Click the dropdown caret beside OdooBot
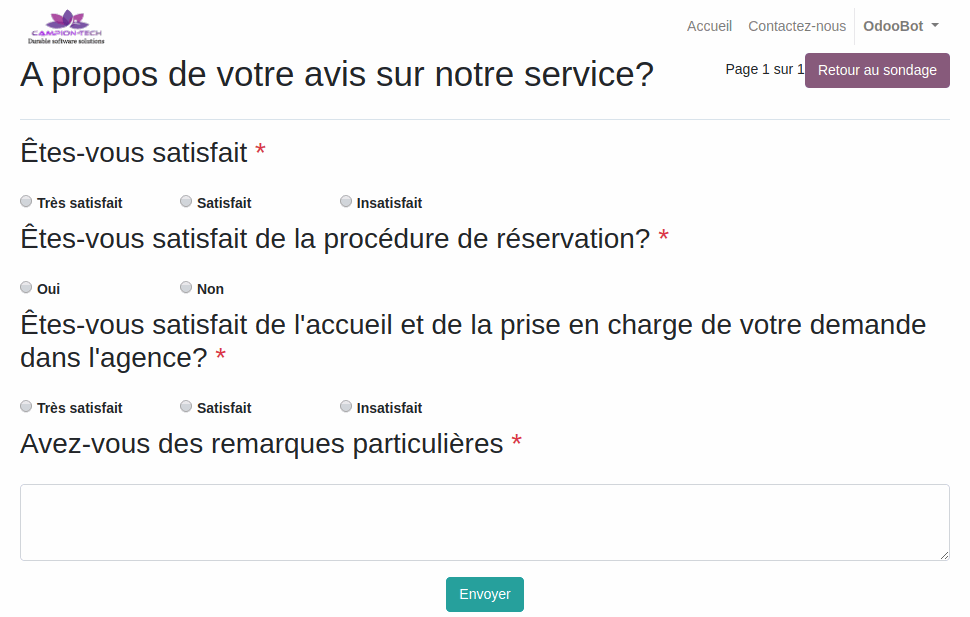This screenshot has width=970, height=617. [935, 25]
